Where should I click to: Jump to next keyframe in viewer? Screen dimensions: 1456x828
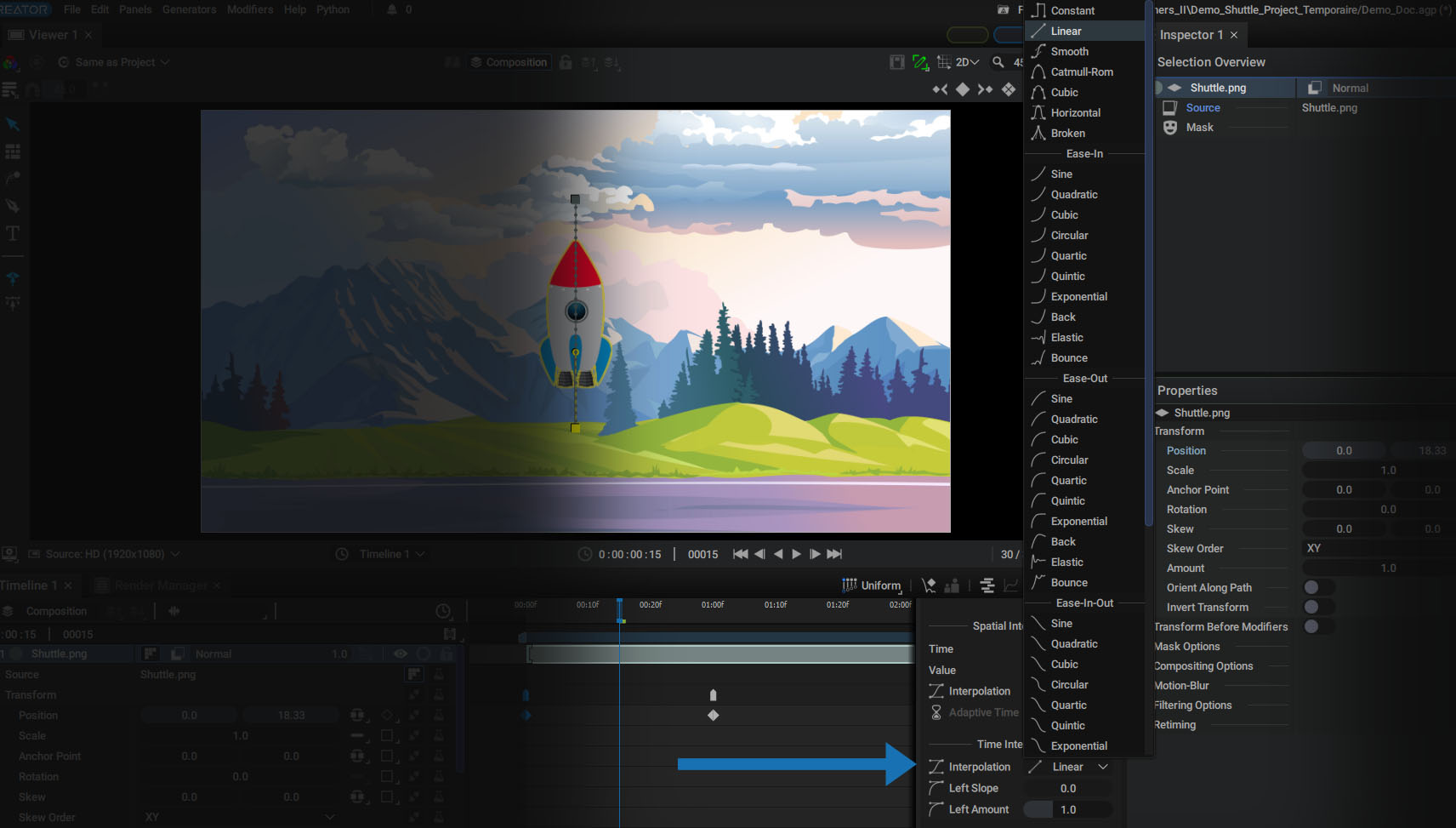[x=985, y=89]
